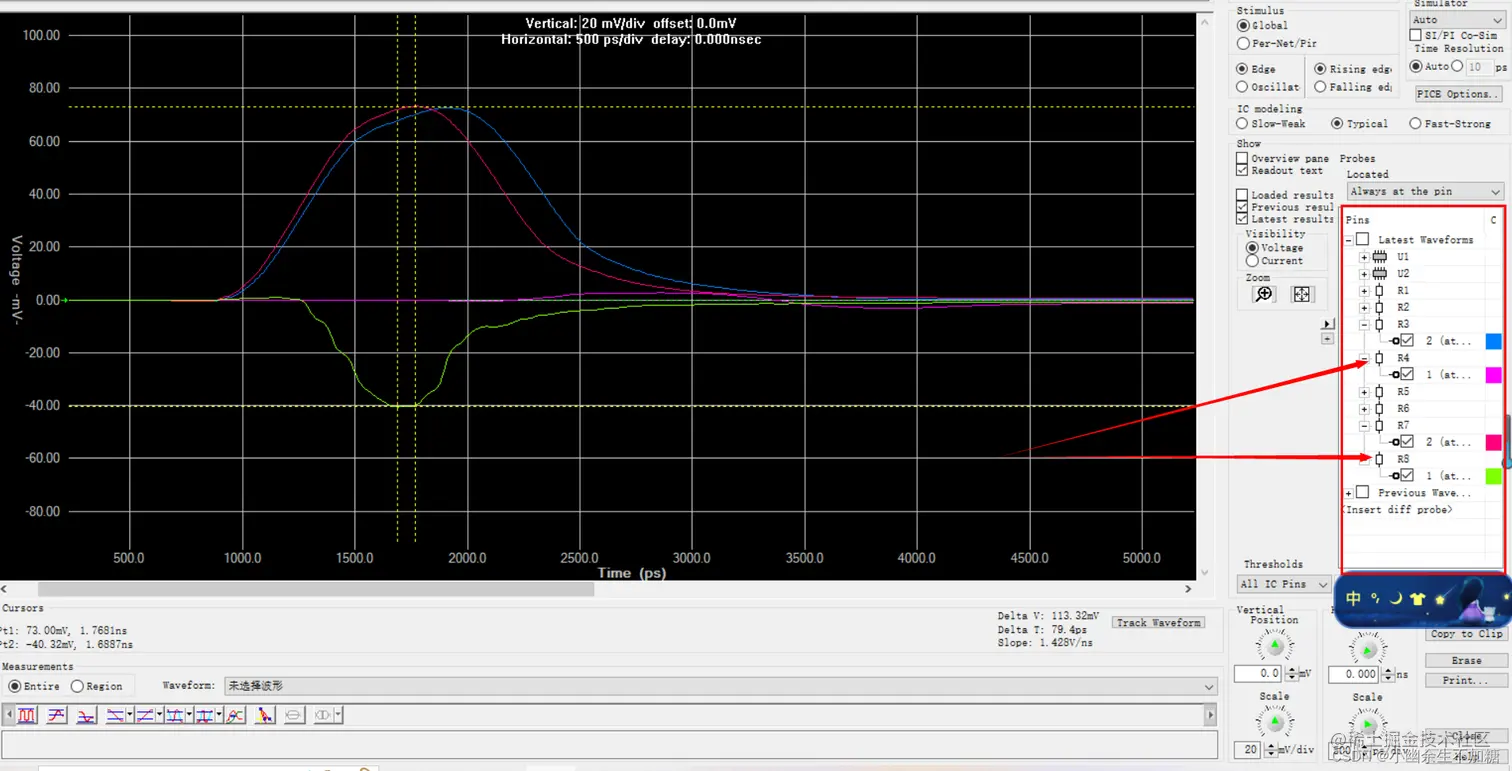The height and width of the screenshot is (771, 1512).
Task: Click the Erase button
Action: click(x=1466, y=661)
